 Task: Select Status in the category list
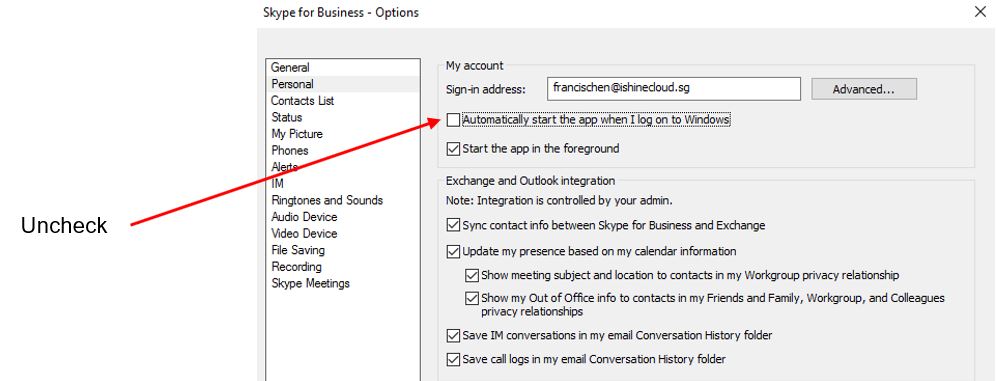286,117
